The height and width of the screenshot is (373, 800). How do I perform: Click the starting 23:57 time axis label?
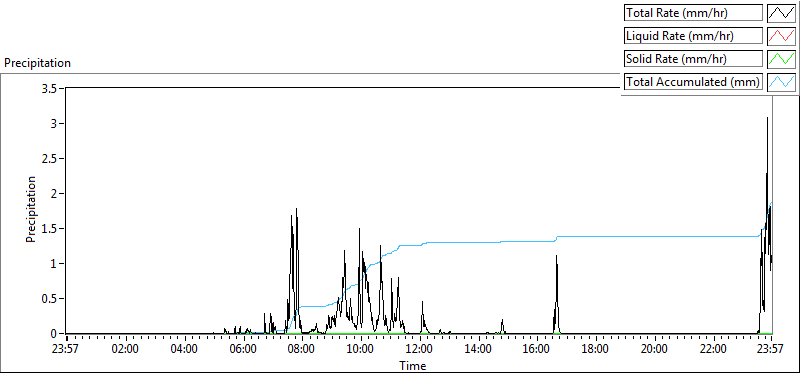[67, 350]
